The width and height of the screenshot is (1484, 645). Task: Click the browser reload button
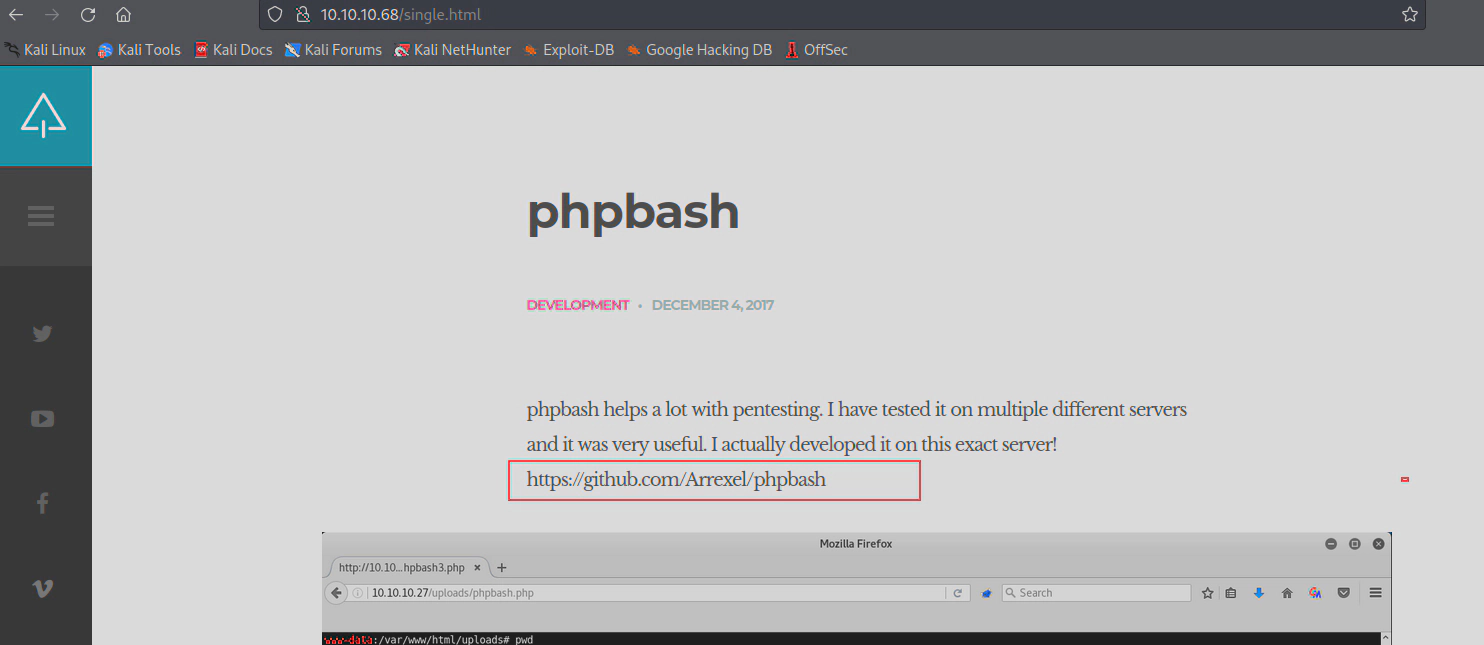pos(88,15)
